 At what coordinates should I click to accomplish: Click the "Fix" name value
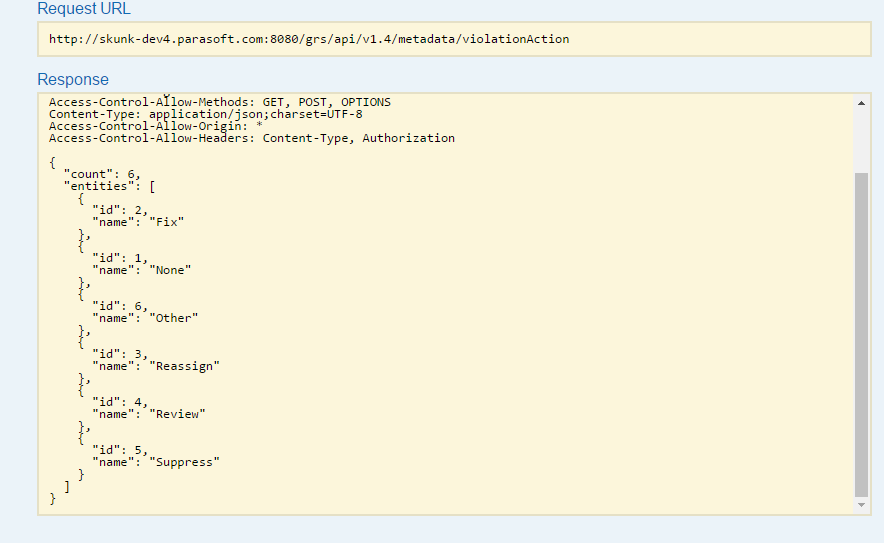point(167,222)
